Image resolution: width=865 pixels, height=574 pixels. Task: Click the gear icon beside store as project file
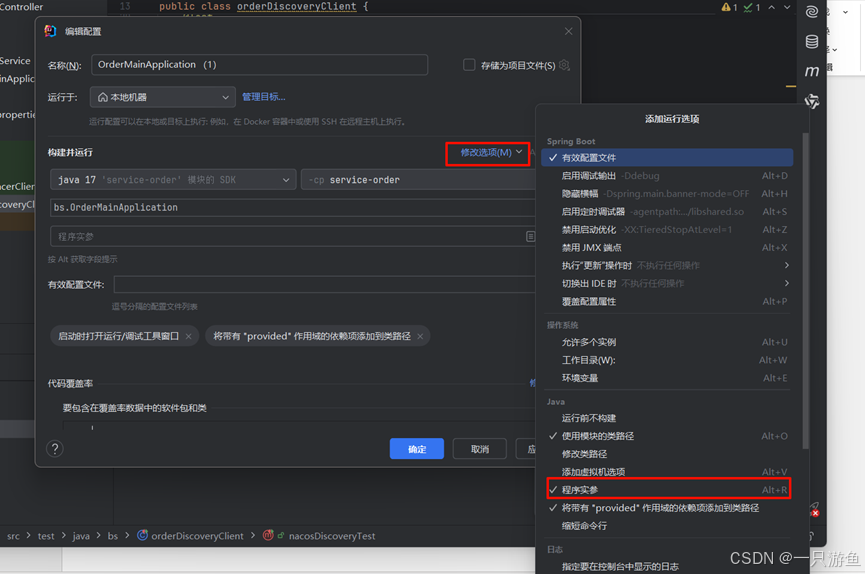tap(564, 65)
